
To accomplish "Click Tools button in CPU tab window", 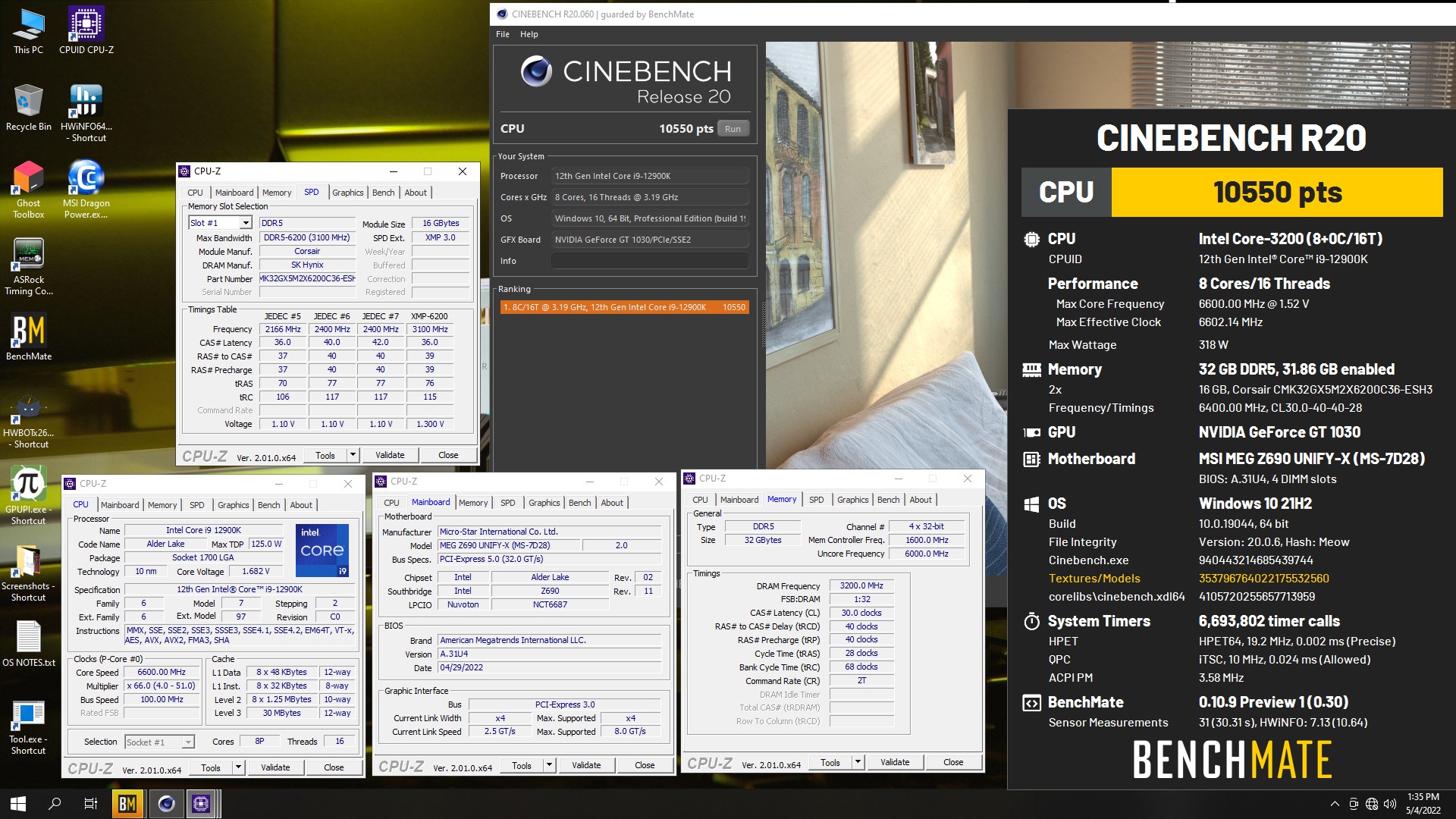I will [x=211, y=767].
